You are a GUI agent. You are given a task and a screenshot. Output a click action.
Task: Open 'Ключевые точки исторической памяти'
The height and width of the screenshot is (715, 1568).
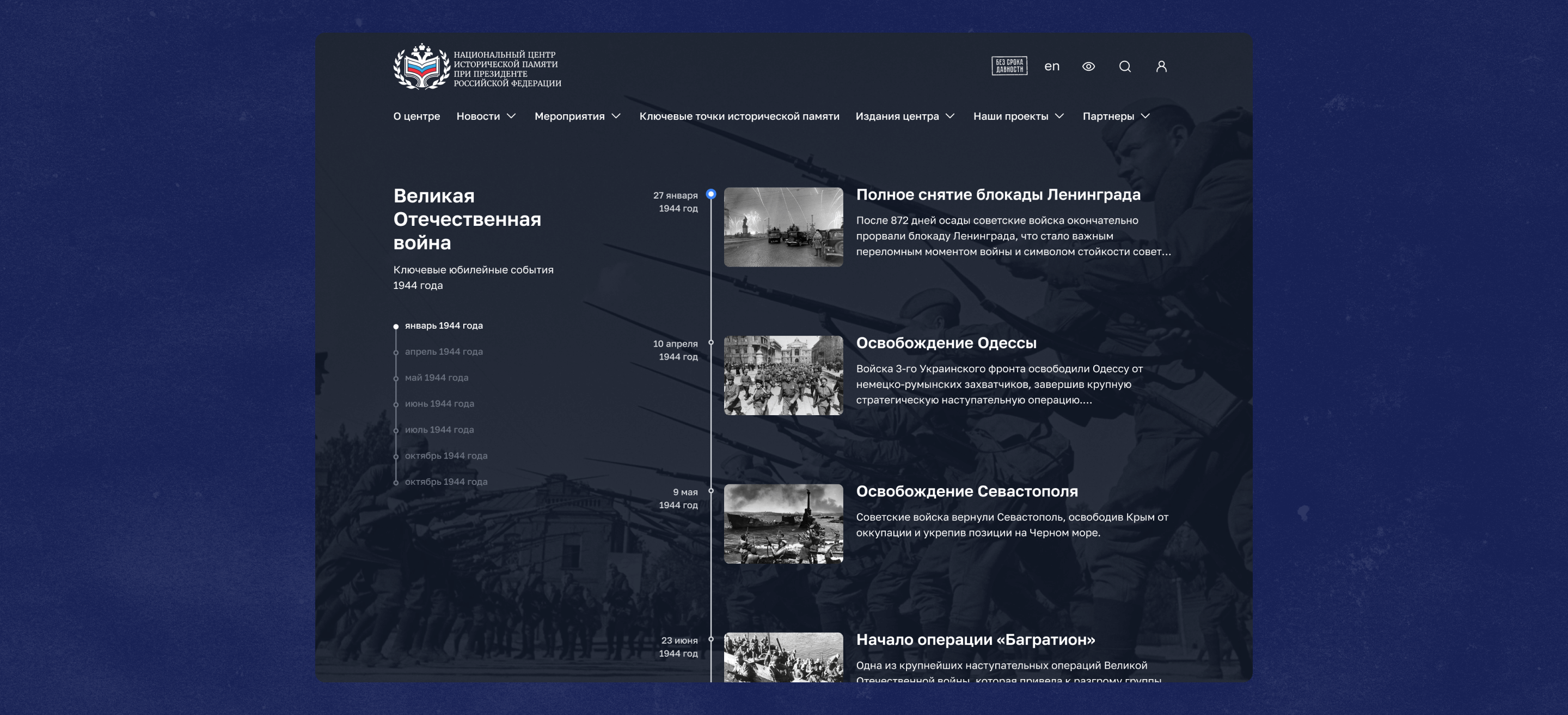[739, 116]
